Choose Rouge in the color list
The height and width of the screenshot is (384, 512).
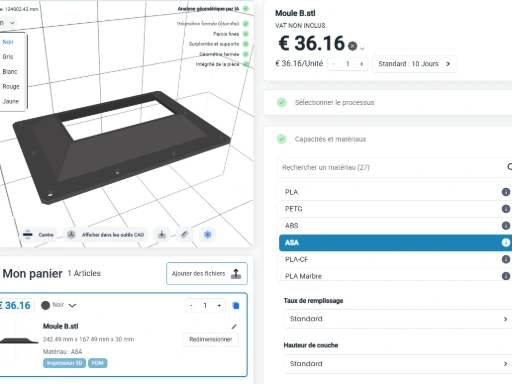(x=11, y=86)
